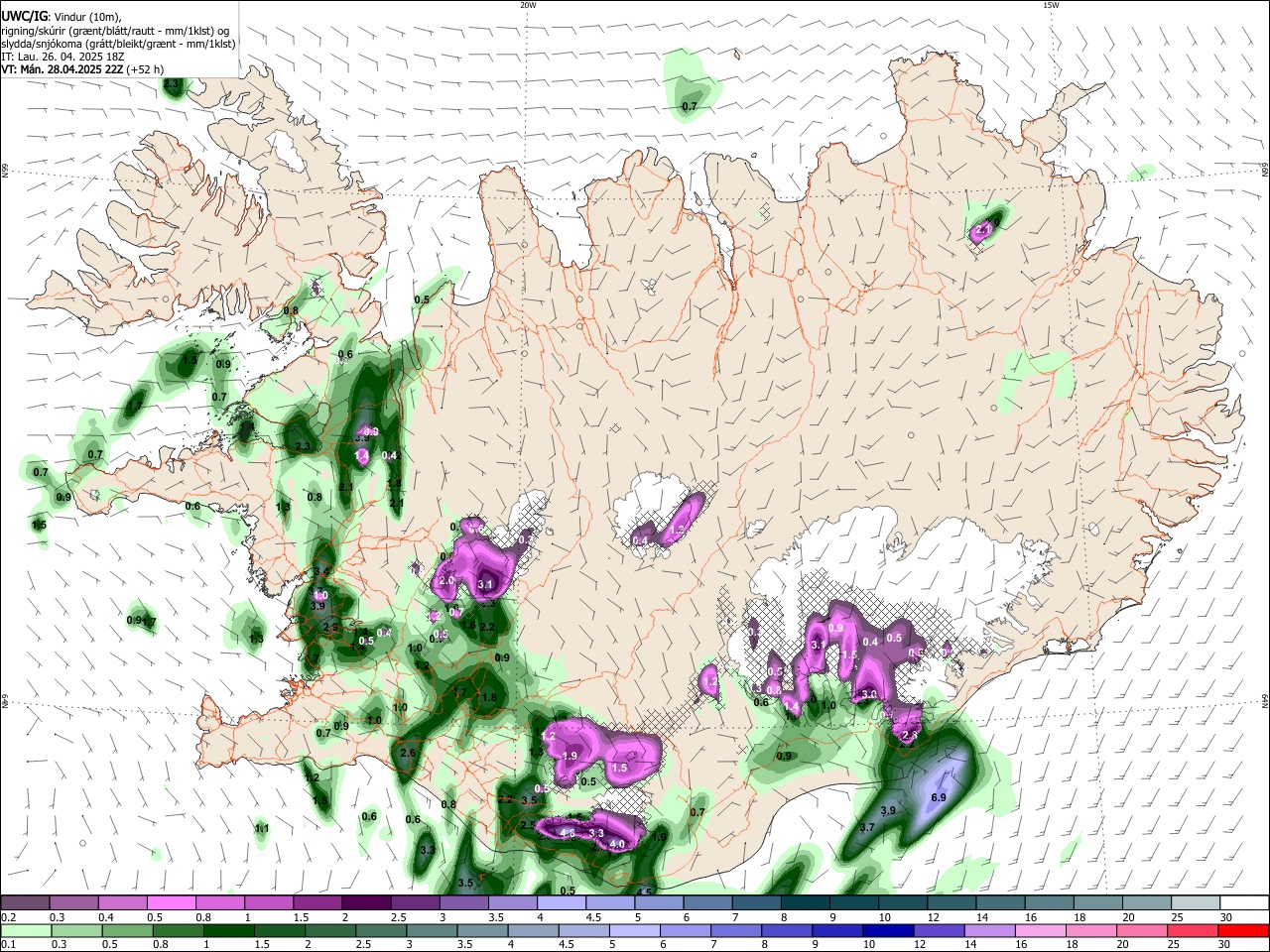Viewport: 1270px width, 952px height.
Task: Select the white swatch after 30 in snow legend
Action: tap(1244, 902)
